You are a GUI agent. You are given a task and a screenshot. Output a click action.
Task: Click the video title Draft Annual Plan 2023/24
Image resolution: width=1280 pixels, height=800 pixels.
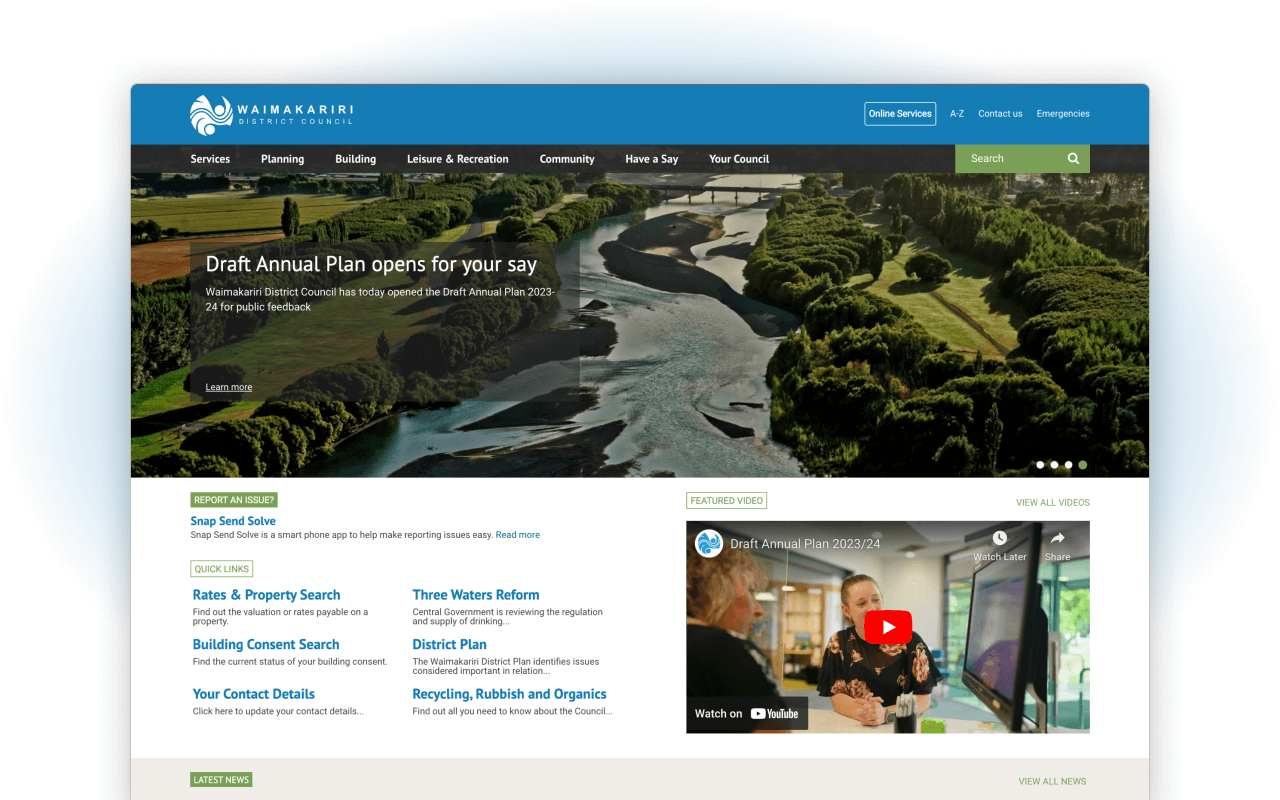pyautogui.click(x=806, y=544)
